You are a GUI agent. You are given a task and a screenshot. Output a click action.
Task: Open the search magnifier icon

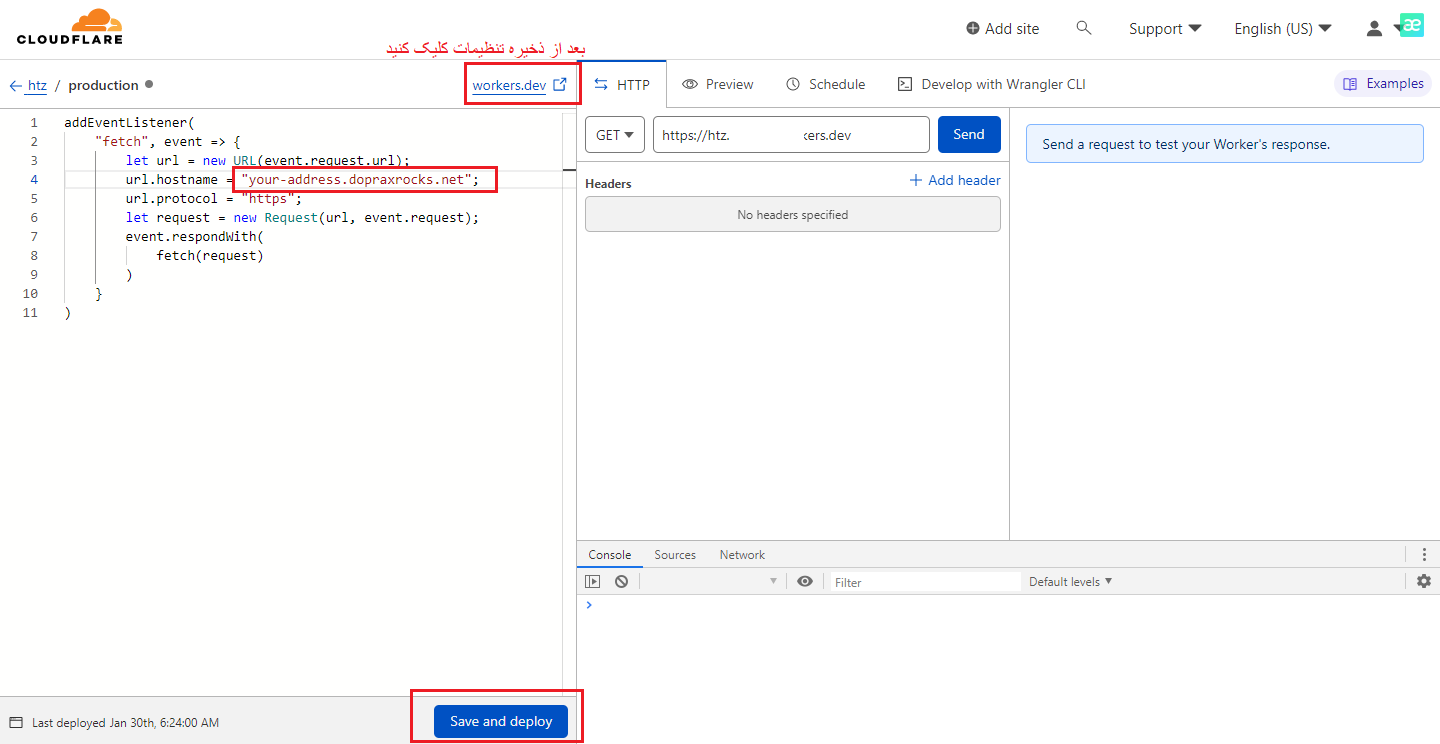point(1084,28)
